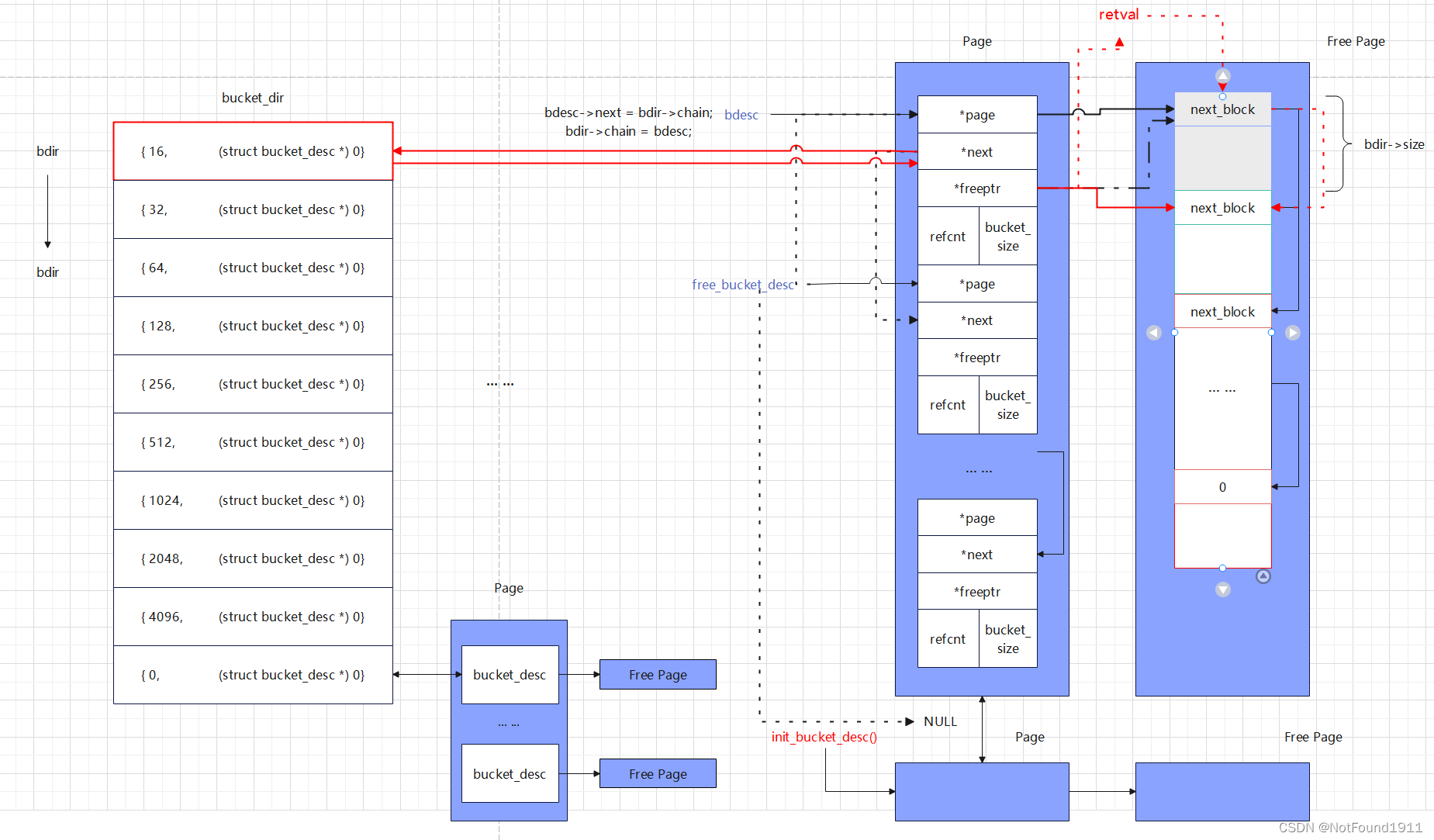Click the 'bdir->chain = bdesc;' code text

pyautogui.click(x=628, y=131)
